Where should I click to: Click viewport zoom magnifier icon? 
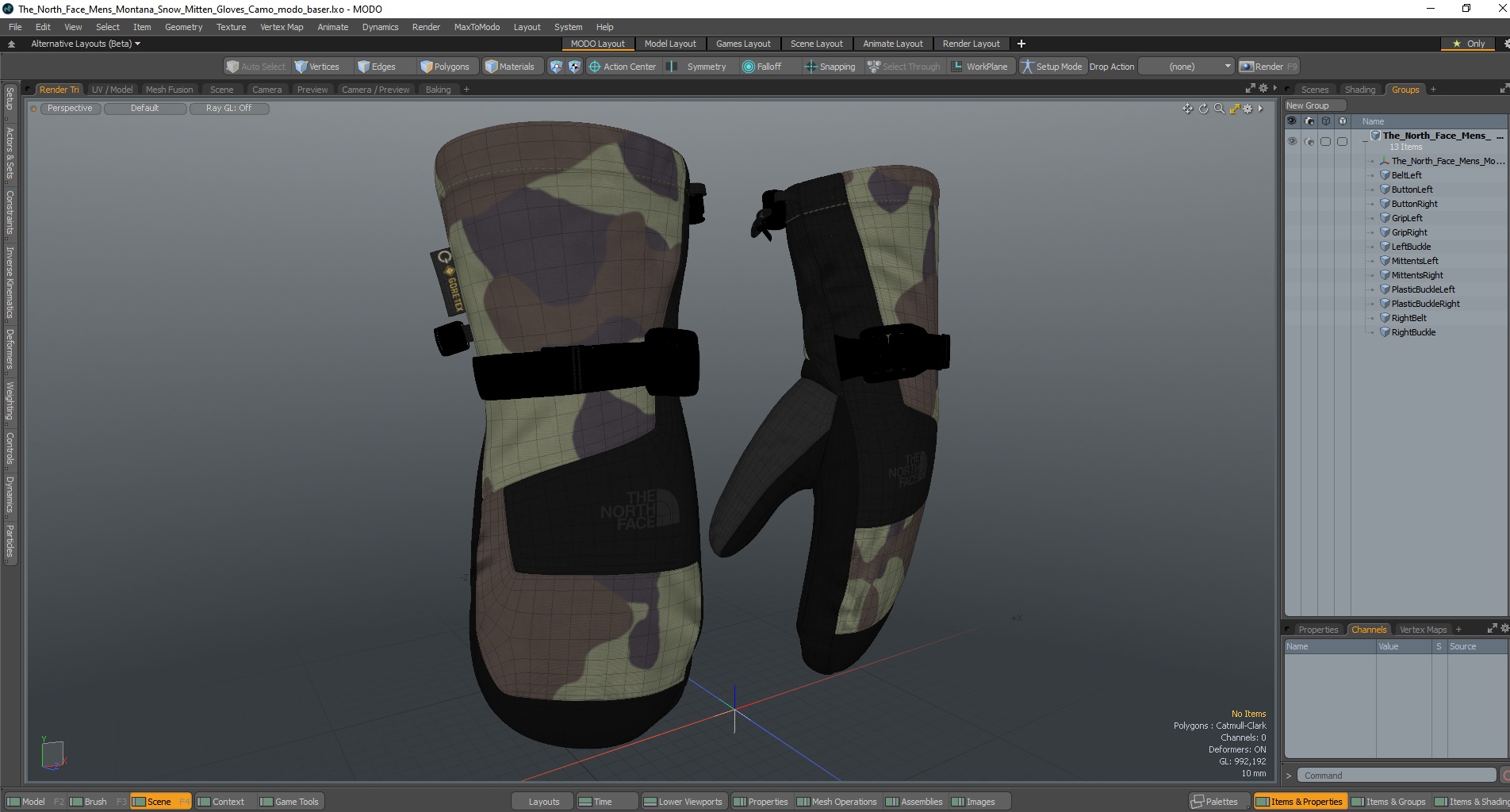pos(1219,109)
